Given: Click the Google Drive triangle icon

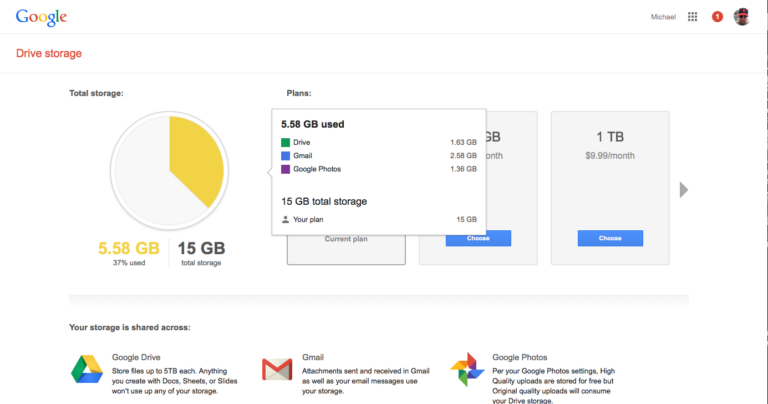Looking at the screenshot, I should (x=86, y=370).
